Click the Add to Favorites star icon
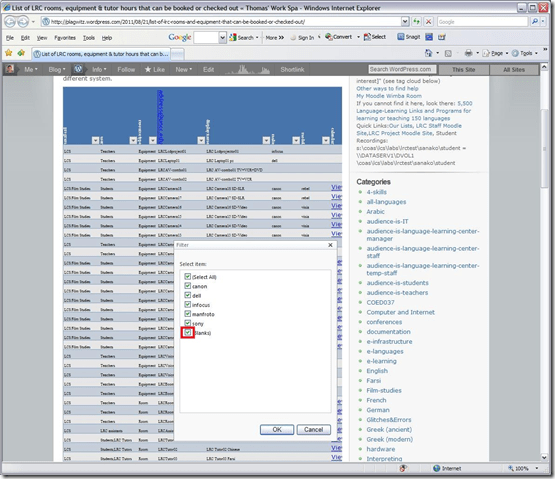 coord(21,53)
